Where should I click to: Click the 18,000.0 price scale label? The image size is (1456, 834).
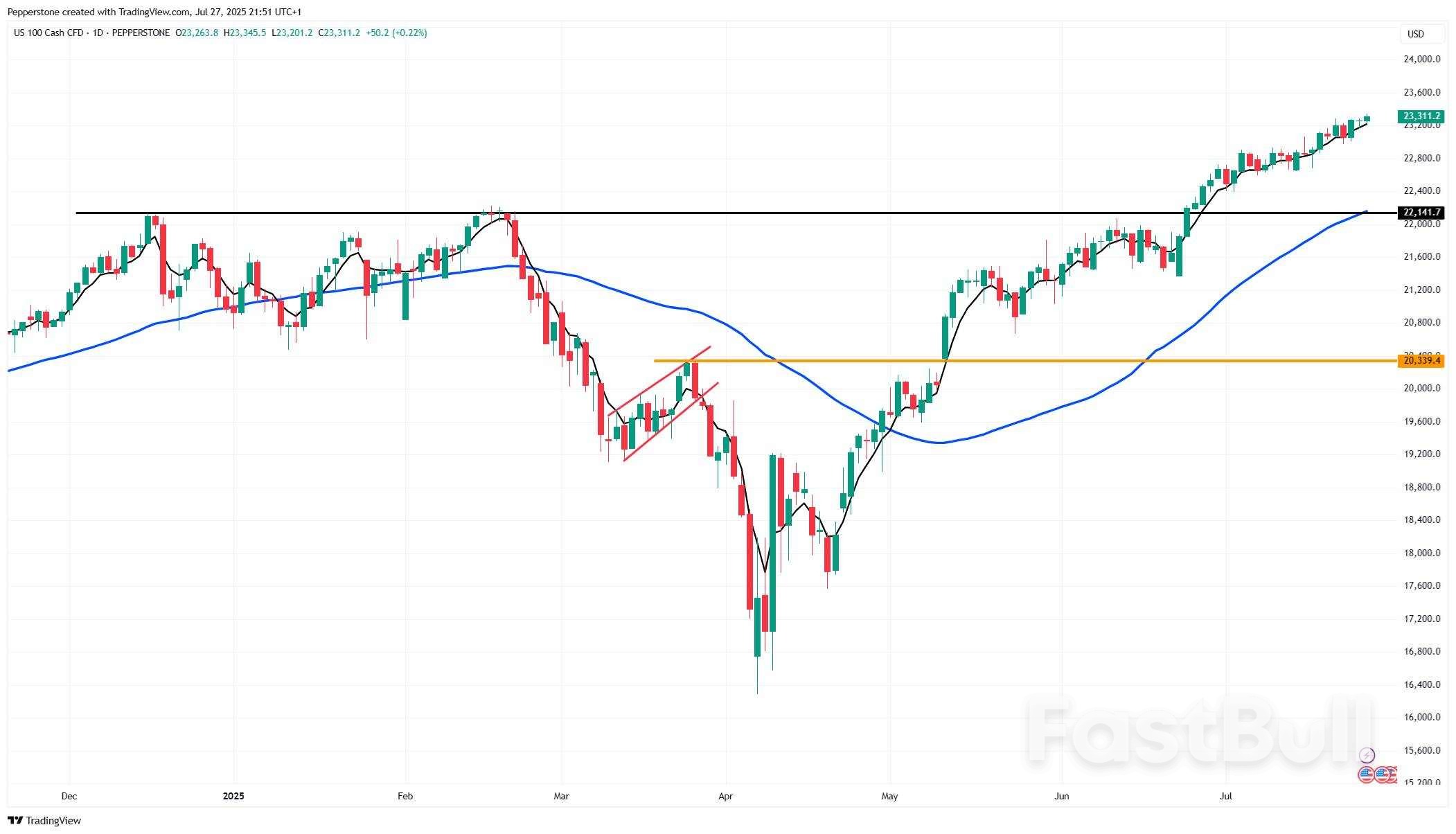click(x=1421, y=553)
